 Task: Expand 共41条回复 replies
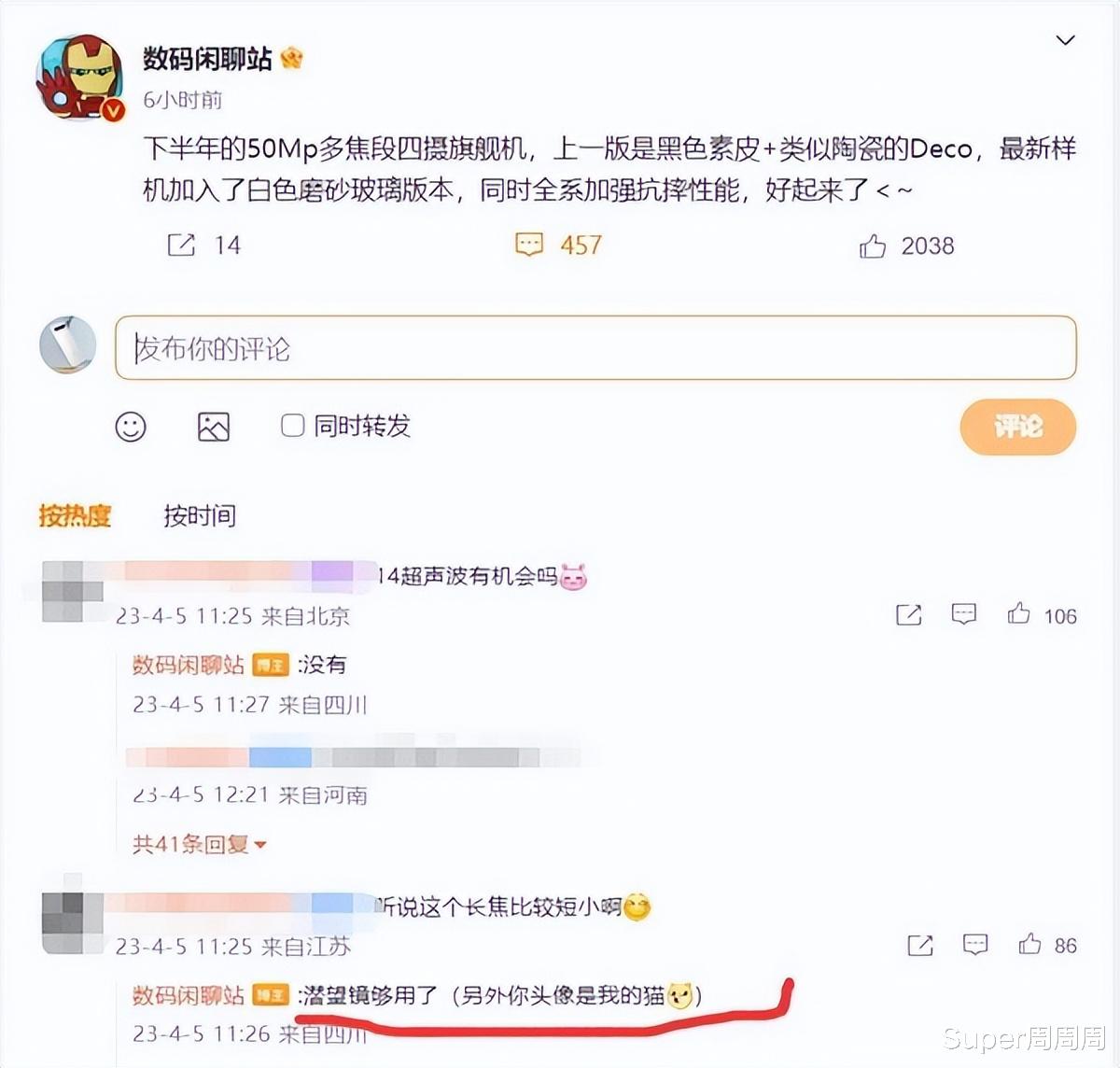[x=199, y=844]
